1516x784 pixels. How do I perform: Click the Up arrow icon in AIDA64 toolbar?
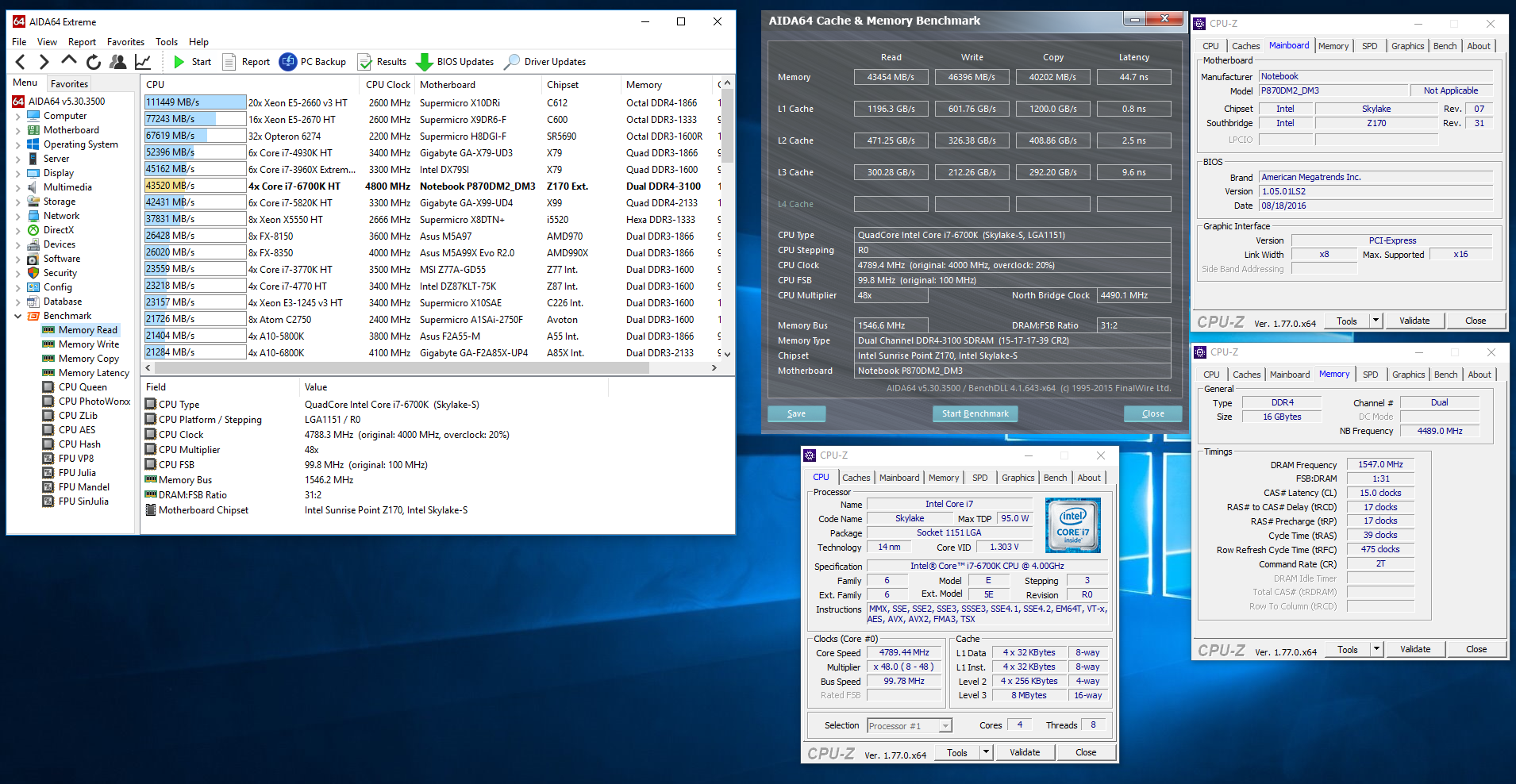(69, 61)
